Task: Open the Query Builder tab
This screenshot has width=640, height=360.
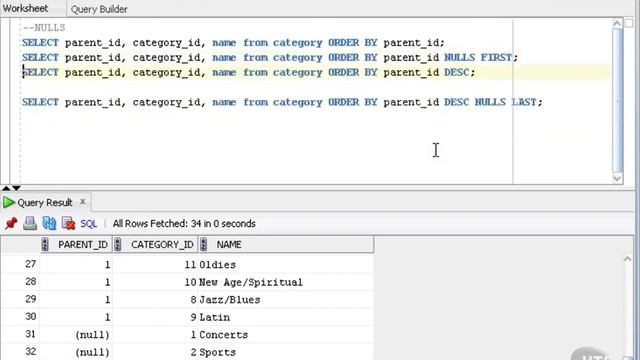Action: 99,9
